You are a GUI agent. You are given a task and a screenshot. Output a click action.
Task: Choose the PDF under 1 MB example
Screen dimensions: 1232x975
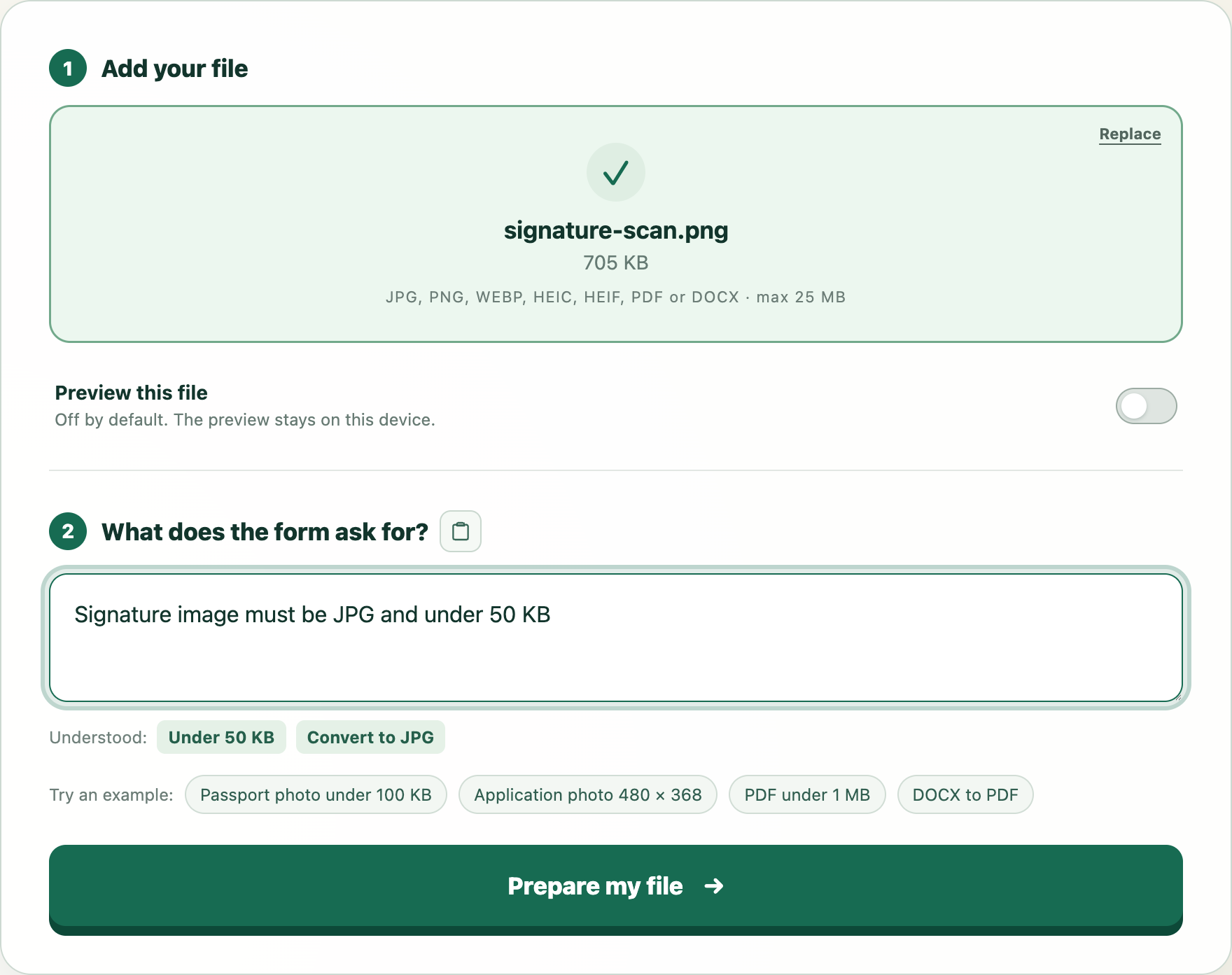pos(807,794)
